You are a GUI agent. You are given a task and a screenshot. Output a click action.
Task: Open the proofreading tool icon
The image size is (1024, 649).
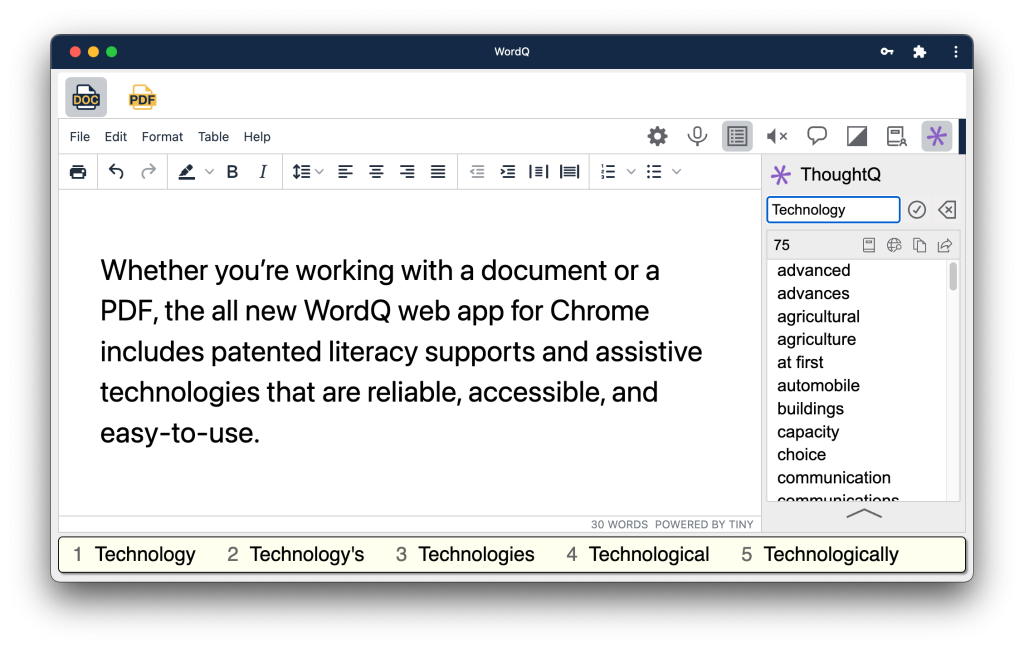pyautogui.click(x=896, y=136)
